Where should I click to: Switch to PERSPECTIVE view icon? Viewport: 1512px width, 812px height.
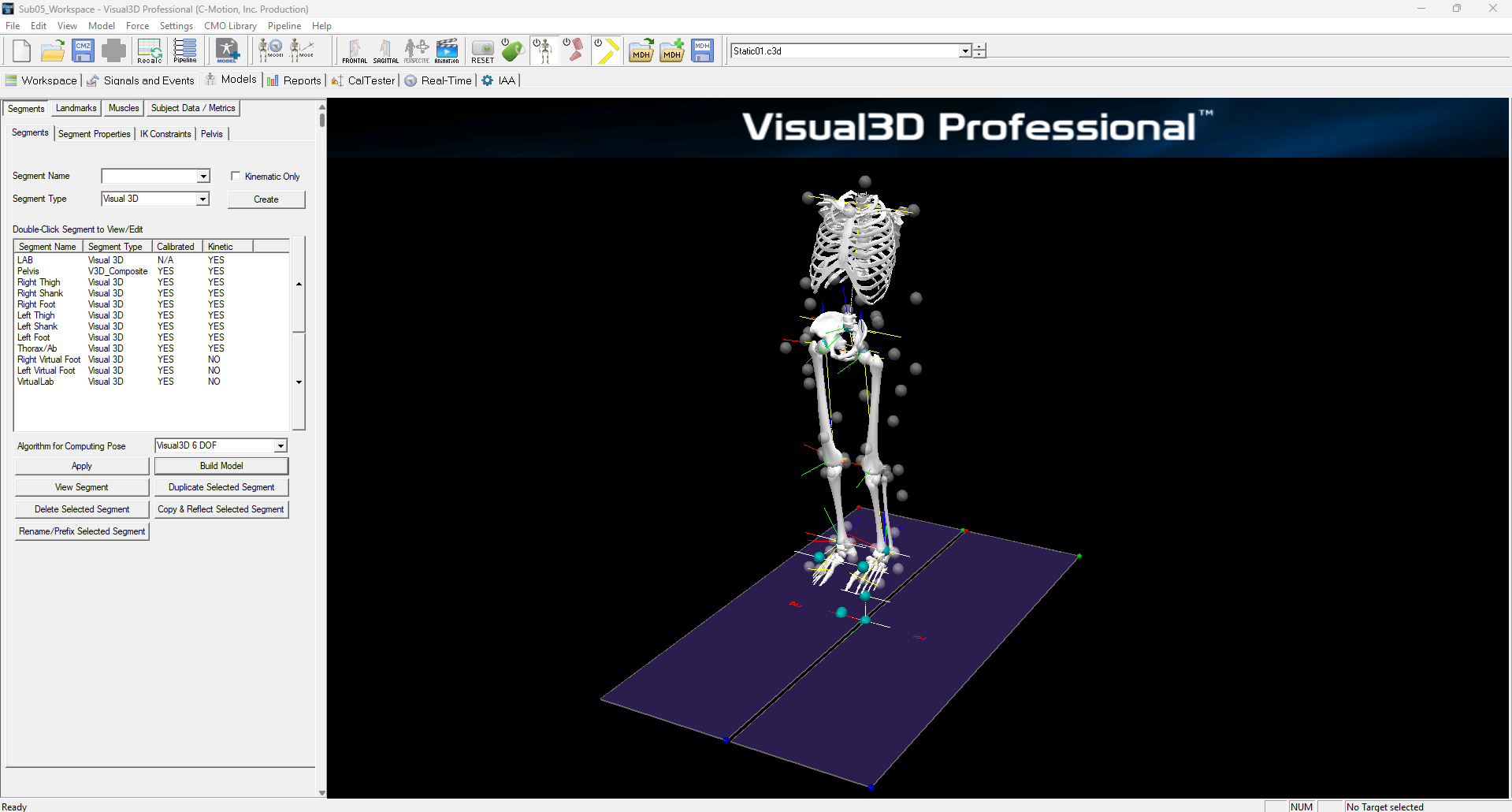[416, 50]
